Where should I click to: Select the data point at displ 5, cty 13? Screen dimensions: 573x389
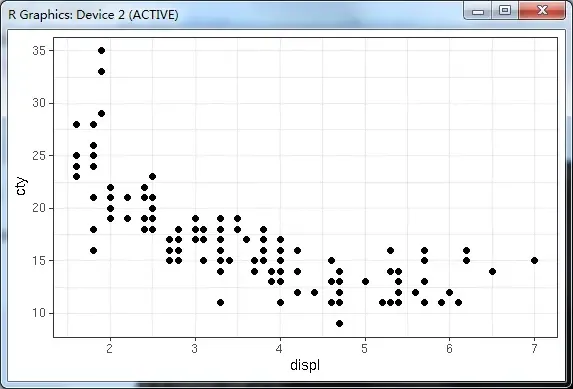(365, 282)
